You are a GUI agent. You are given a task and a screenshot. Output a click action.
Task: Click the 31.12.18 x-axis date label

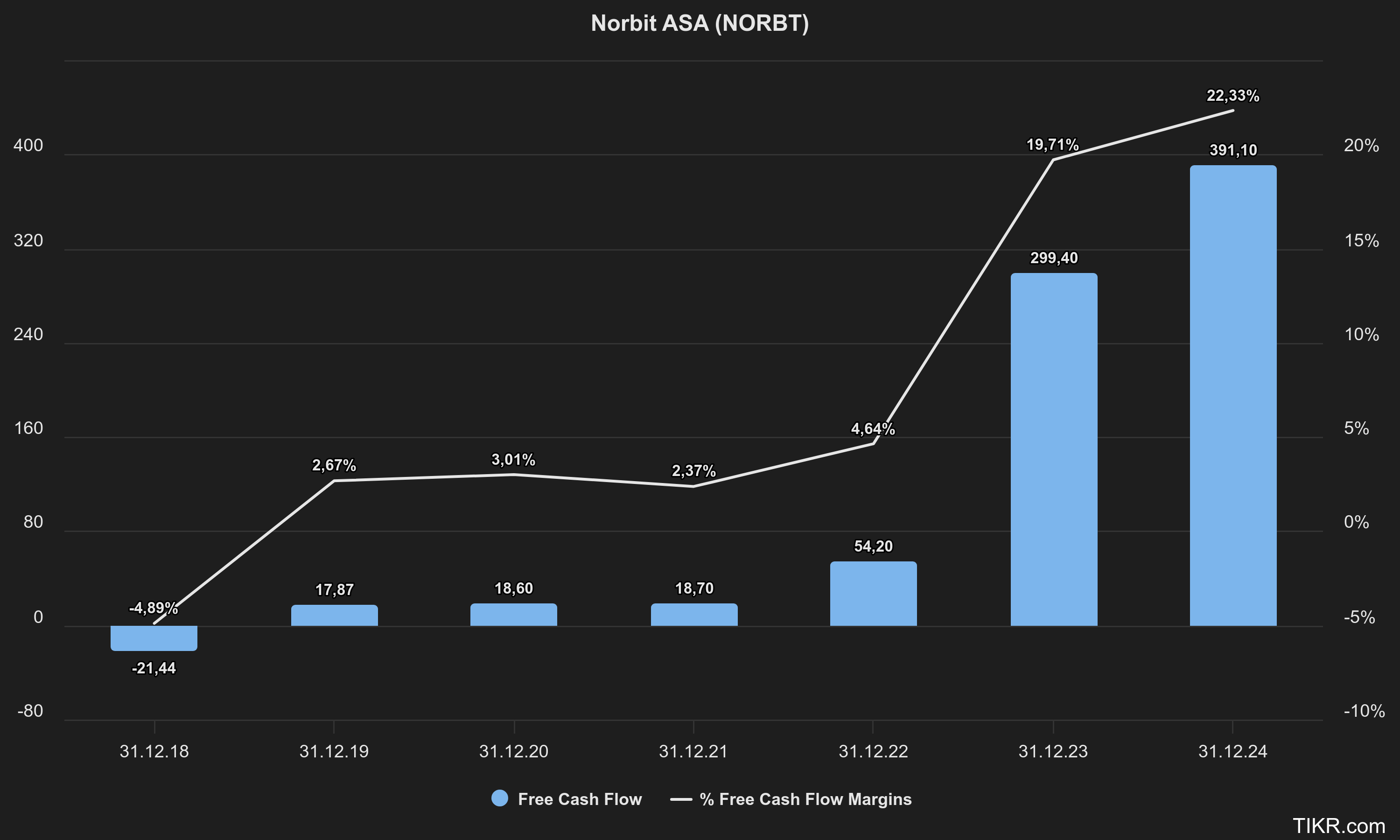(154, 751)
